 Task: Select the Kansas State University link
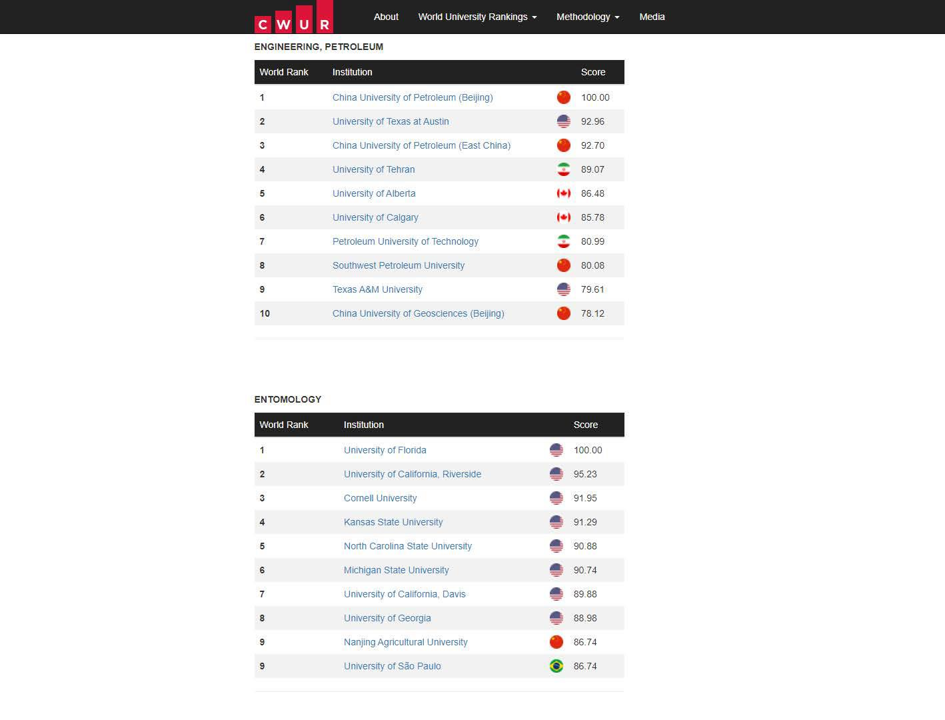click(x=393, y=522)
